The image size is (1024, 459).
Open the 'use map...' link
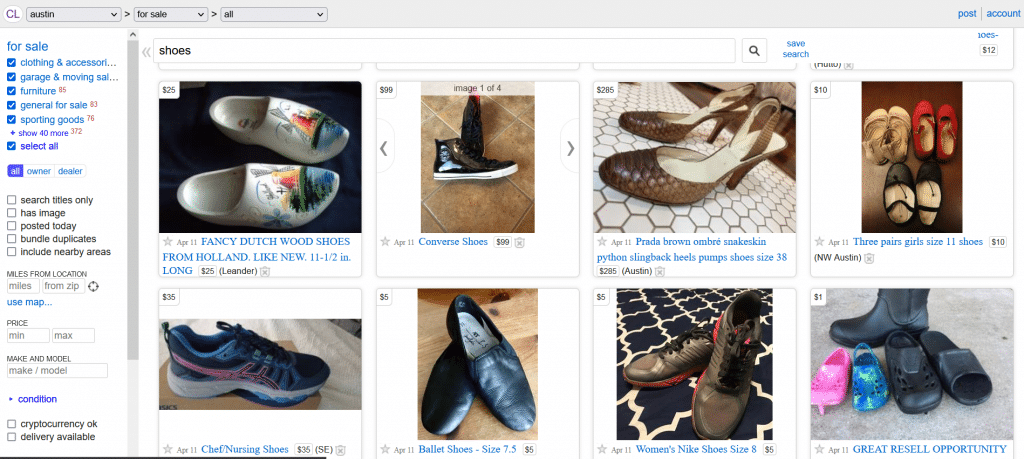30,302
